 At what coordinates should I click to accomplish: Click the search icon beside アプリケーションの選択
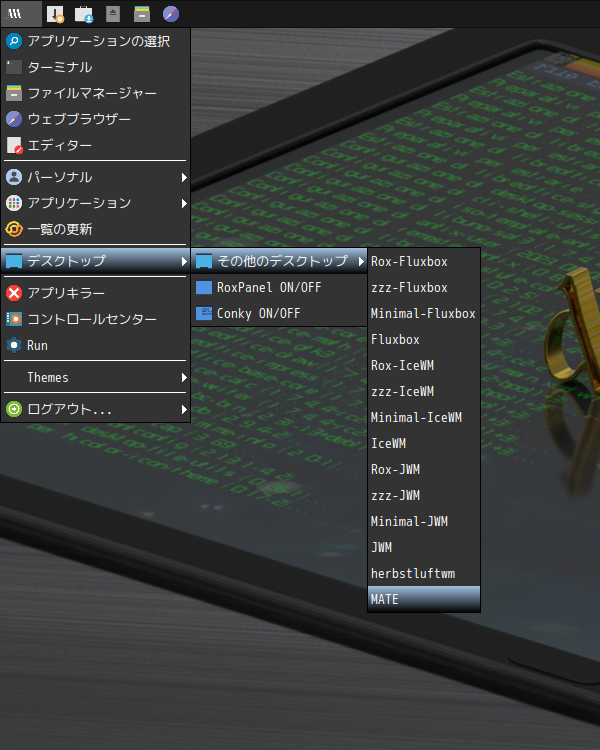14,41
